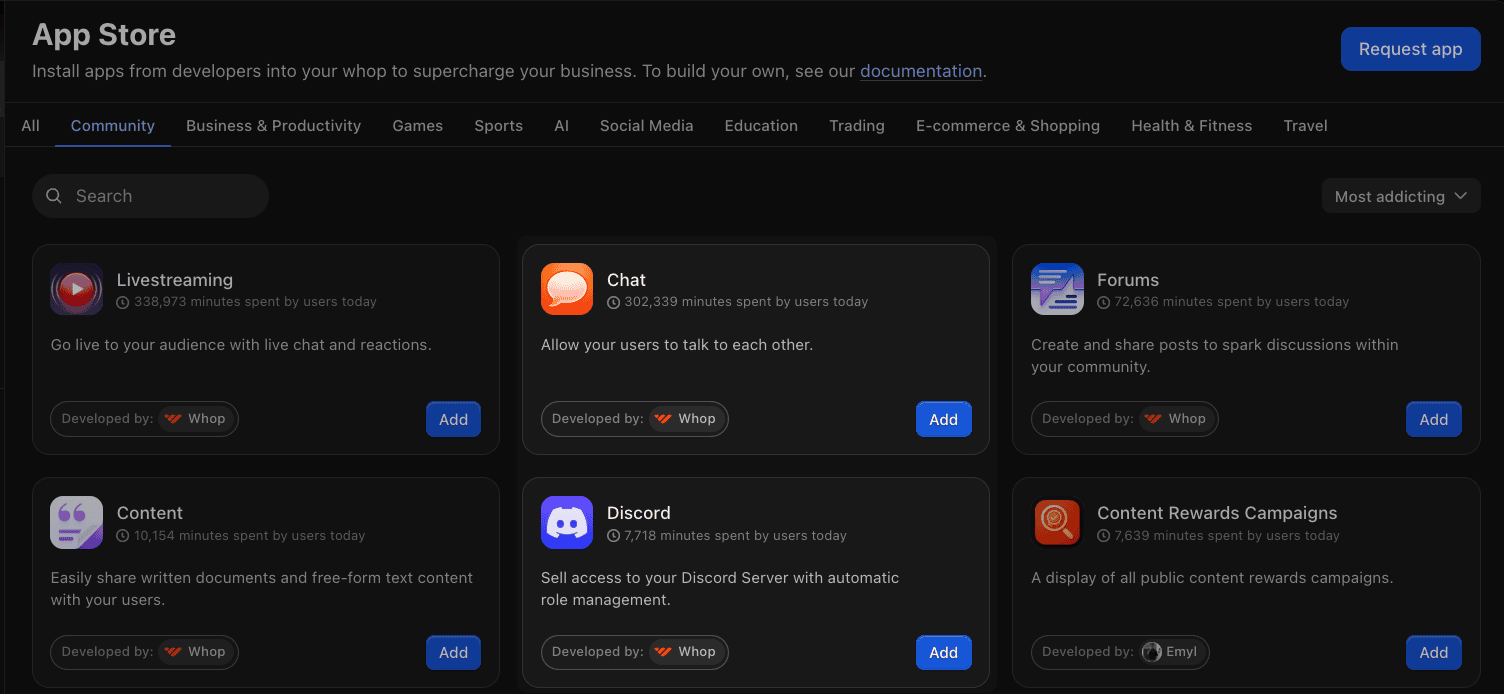
Task: Select the Health & Fitness tab
Action: click(x=1192, y=126)
